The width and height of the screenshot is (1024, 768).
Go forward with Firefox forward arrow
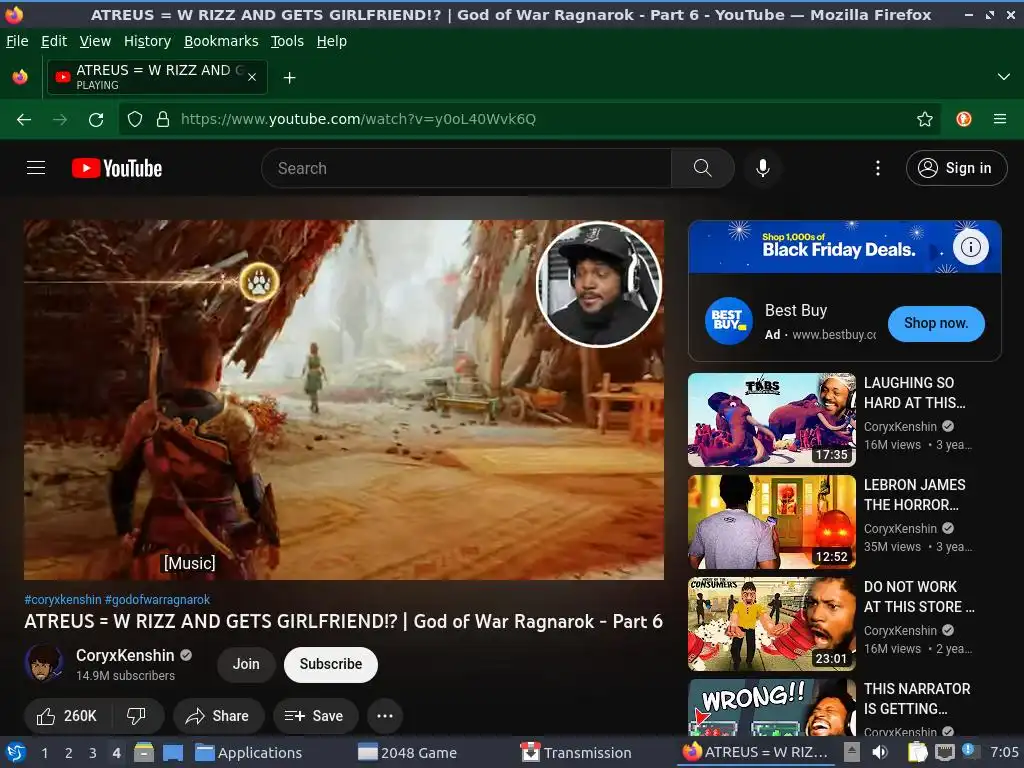(x=60, y=119)
